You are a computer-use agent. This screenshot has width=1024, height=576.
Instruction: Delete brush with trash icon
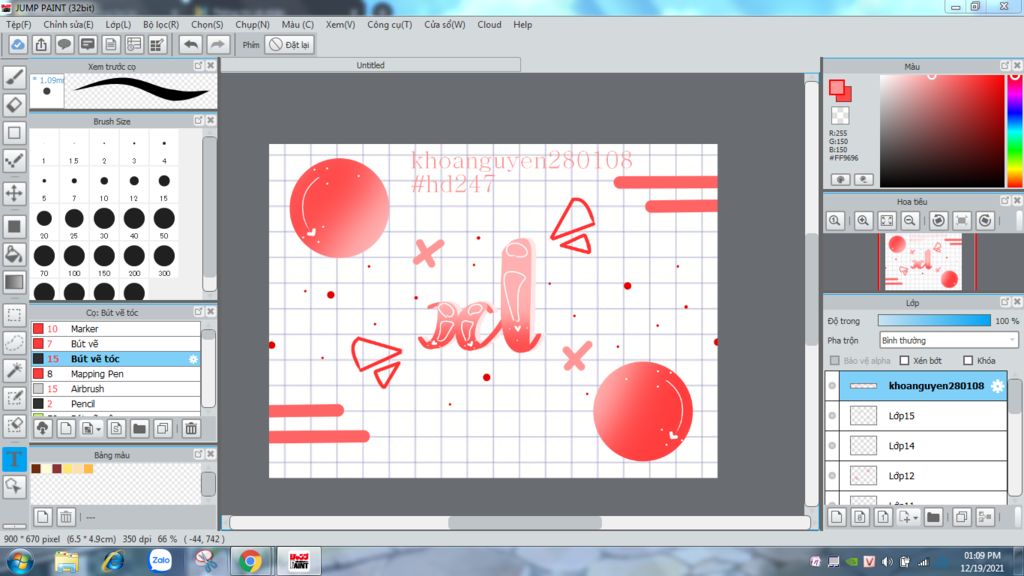191,428
